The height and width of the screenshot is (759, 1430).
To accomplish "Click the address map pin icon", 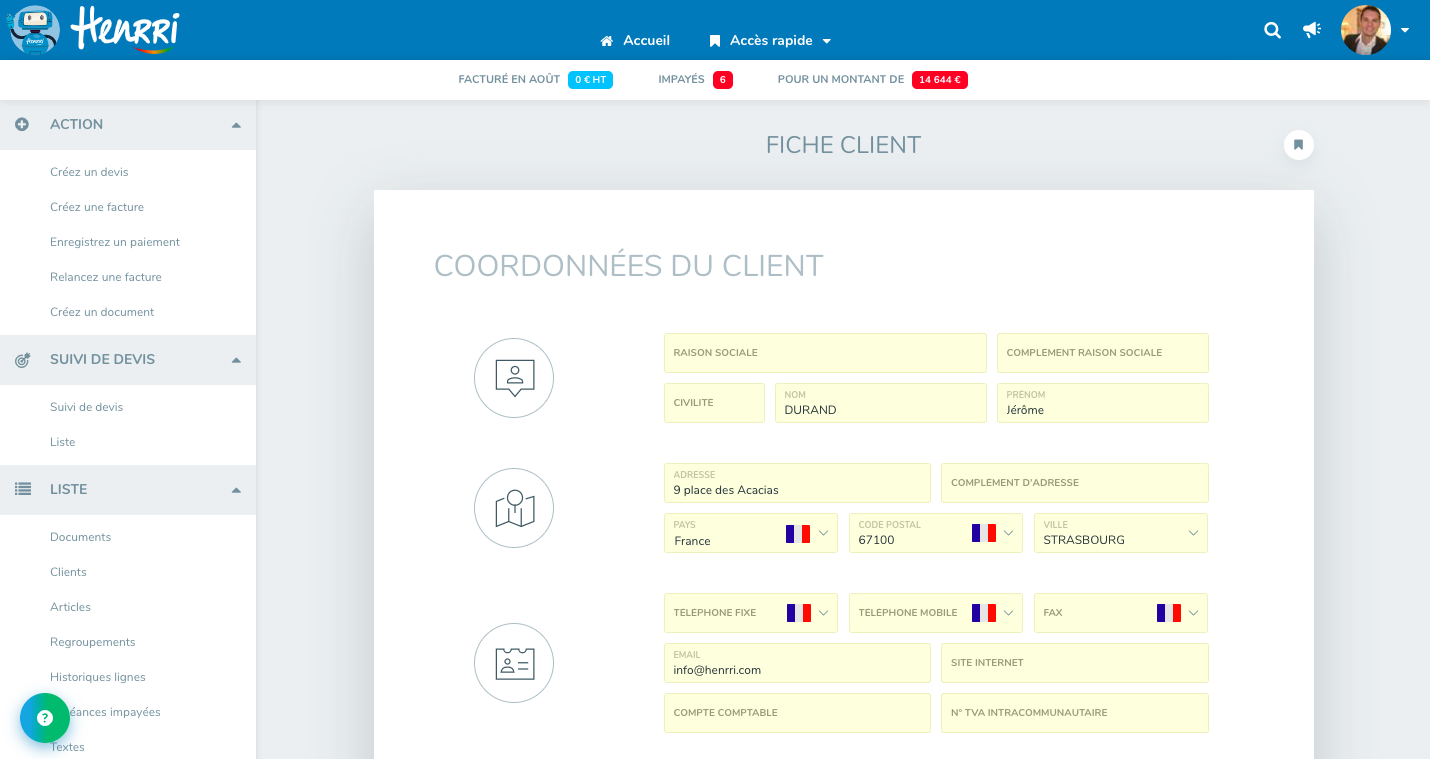I will [x=514, y=508].
